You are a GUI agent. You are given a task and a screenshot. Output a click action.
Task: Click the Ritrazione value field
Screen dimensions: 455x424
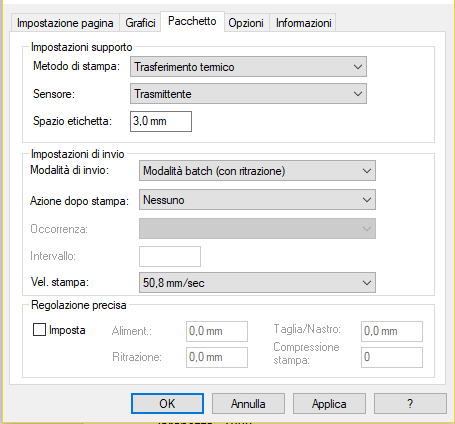pyautogui.click(x=217, y=357)
